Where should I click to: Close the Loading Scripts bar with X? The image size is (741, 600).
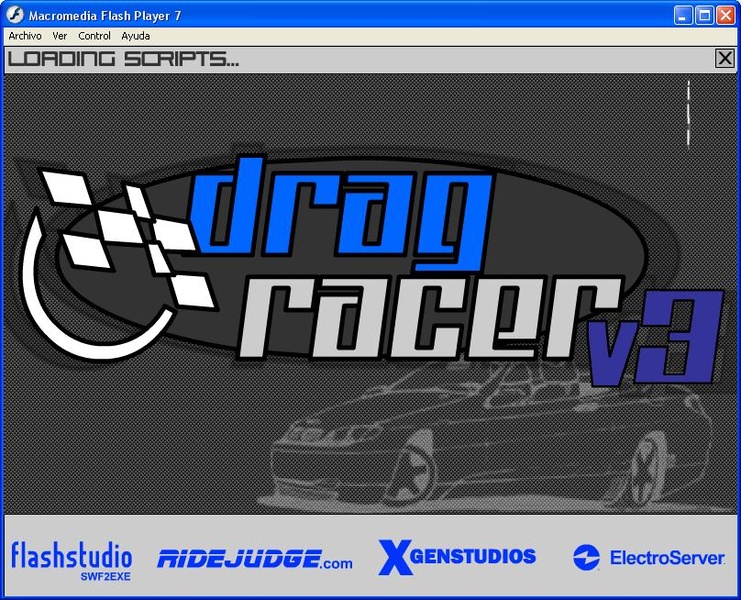pyautogui.click(x=725, y=59)
